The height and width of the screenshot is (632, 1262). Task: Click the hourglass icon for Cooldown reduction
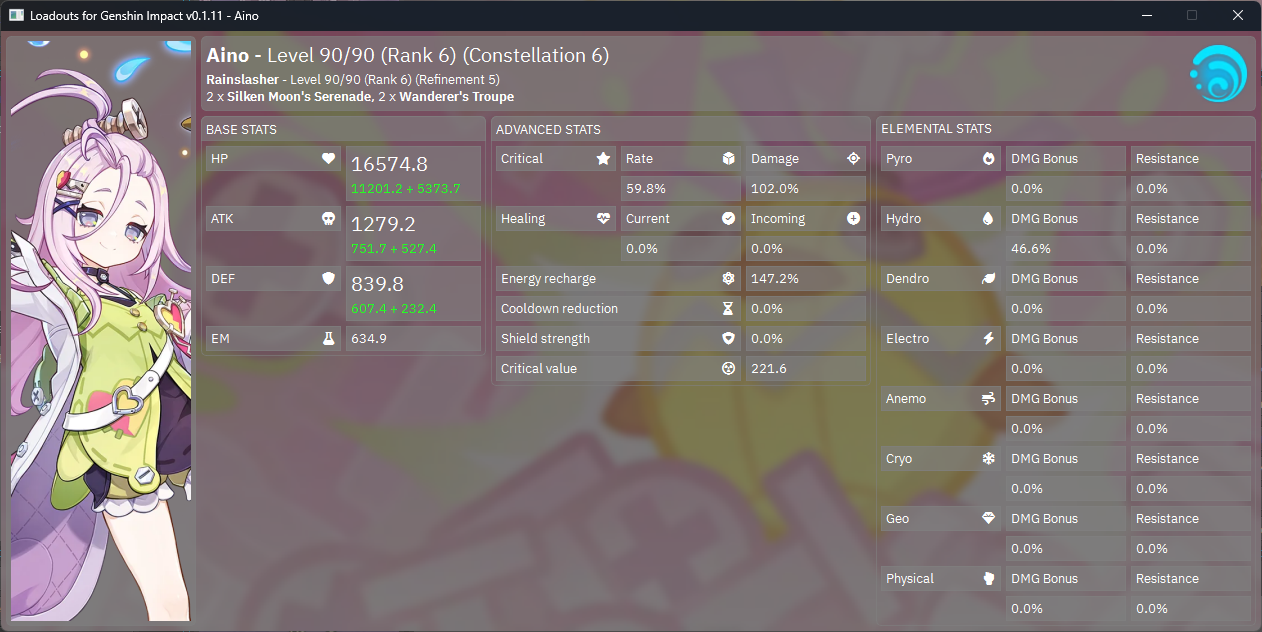728,309
